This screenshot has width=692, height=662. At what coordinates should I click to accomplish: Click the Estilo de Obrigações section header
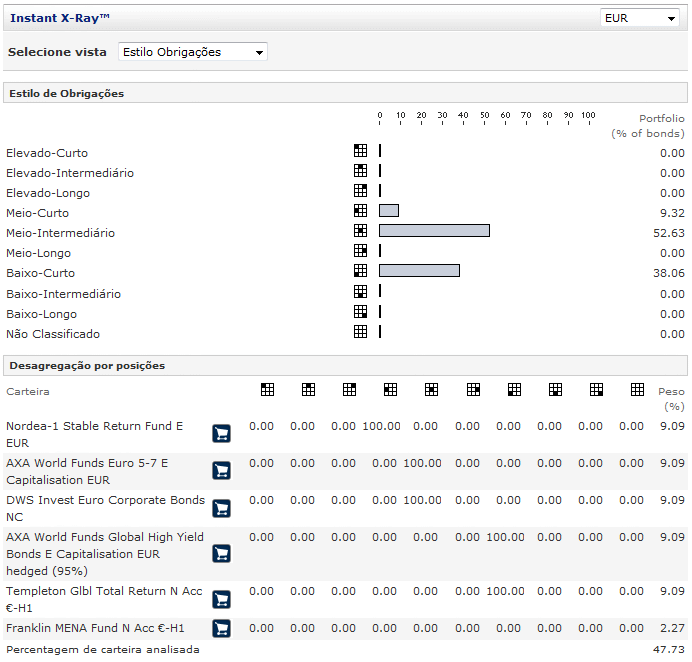[345, 93]
